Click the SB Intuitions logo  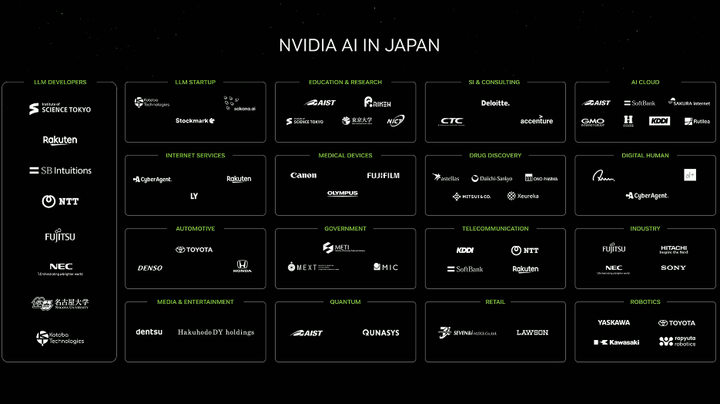pyautogui.click(x=60, y=170)
